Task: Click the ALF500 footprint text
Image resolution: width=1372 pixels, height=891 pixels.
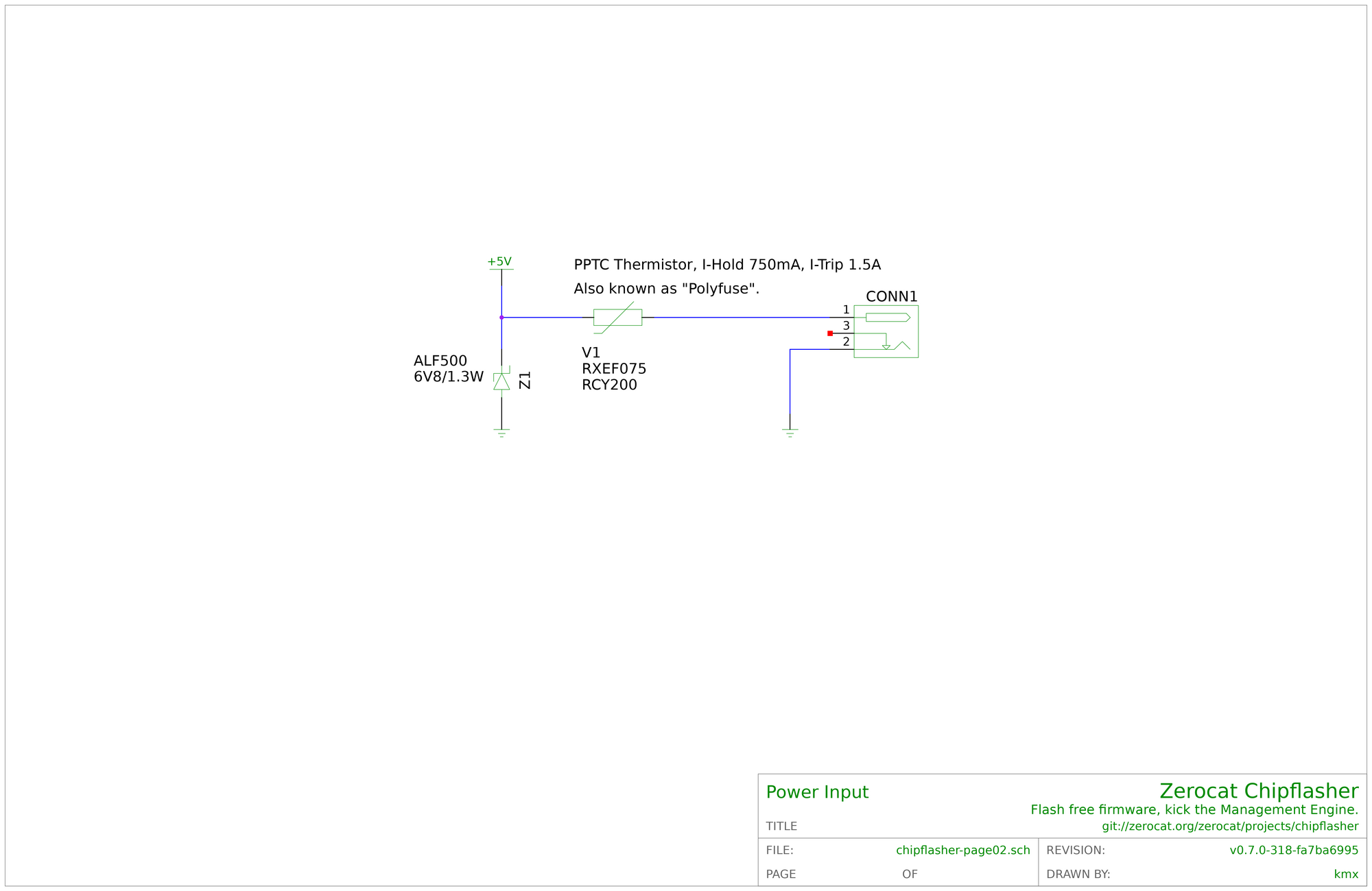Action: [x=440, y=361]
